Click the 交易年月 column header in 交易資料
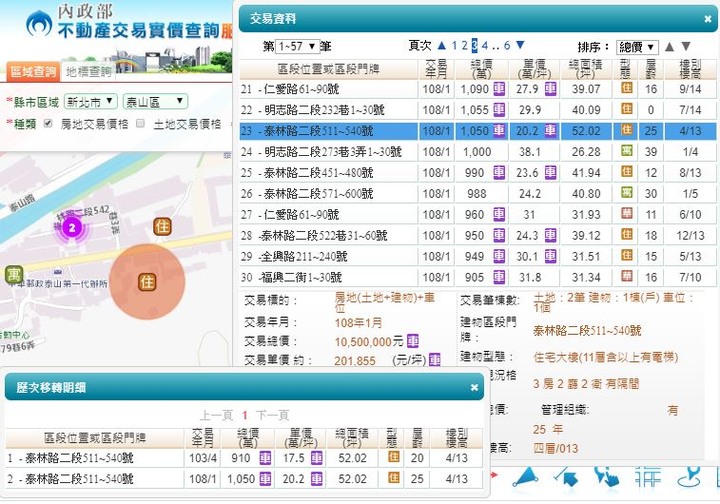The width and height of the screenshot is (720, 504). point(436,69)
